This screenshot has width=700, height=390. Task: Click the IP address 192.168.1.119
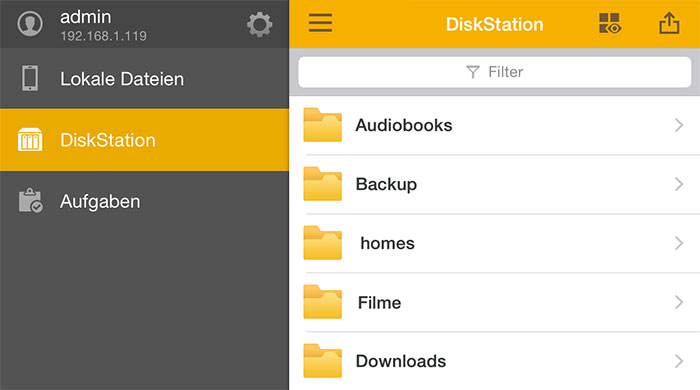[x=104, y=36]
